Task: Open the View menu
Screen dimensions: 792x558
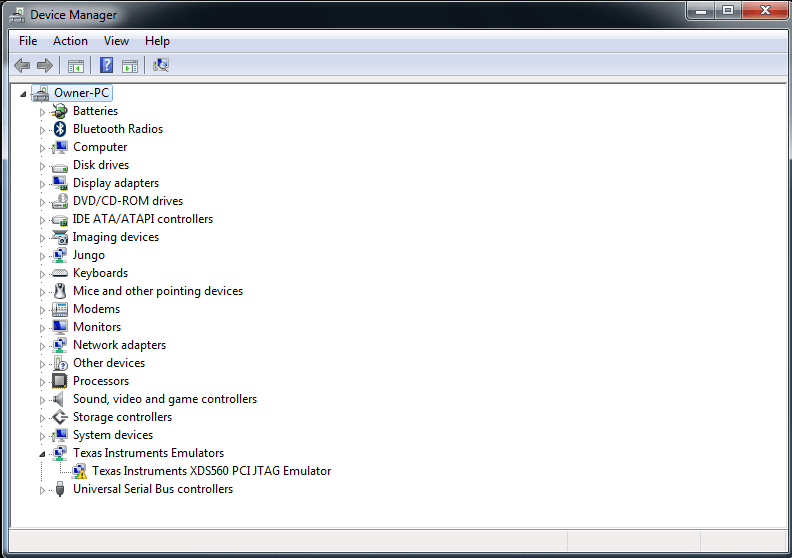Action: 116,41
